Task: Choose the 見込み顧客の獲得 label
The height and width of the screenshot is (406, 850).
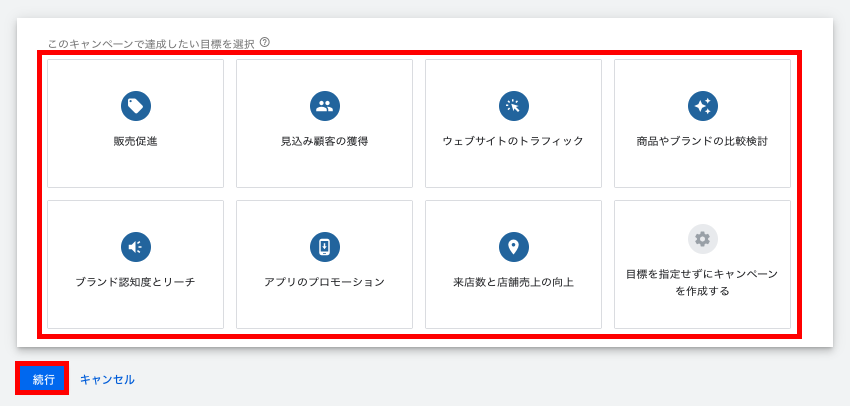Action: [x=324, y=141]
